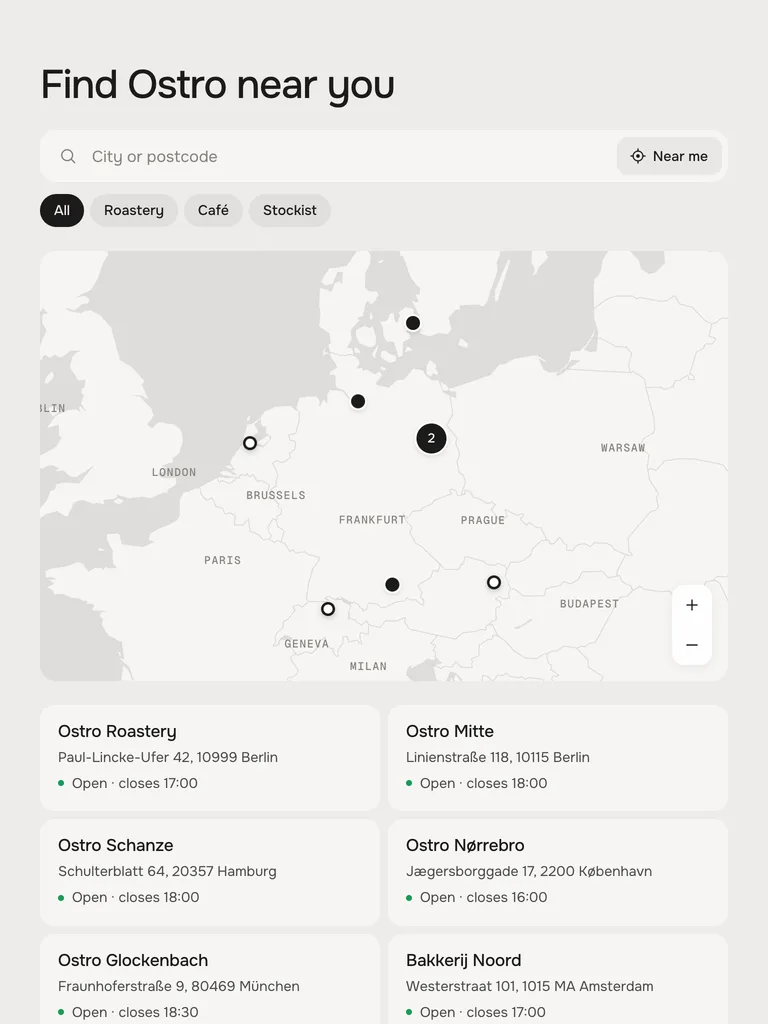Click the BUDAPEST map label
This screenshot has width=768, height=1024.
point(589,604)
